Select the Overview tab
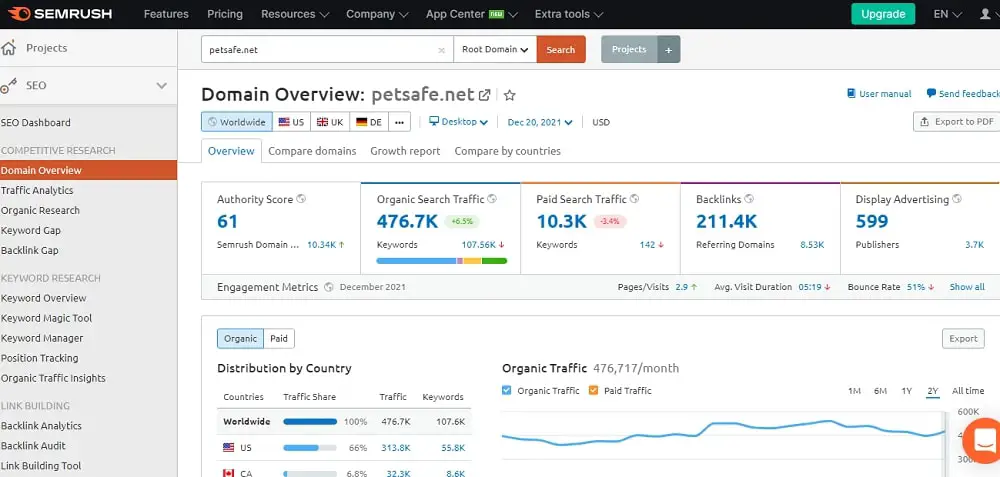 232,151
